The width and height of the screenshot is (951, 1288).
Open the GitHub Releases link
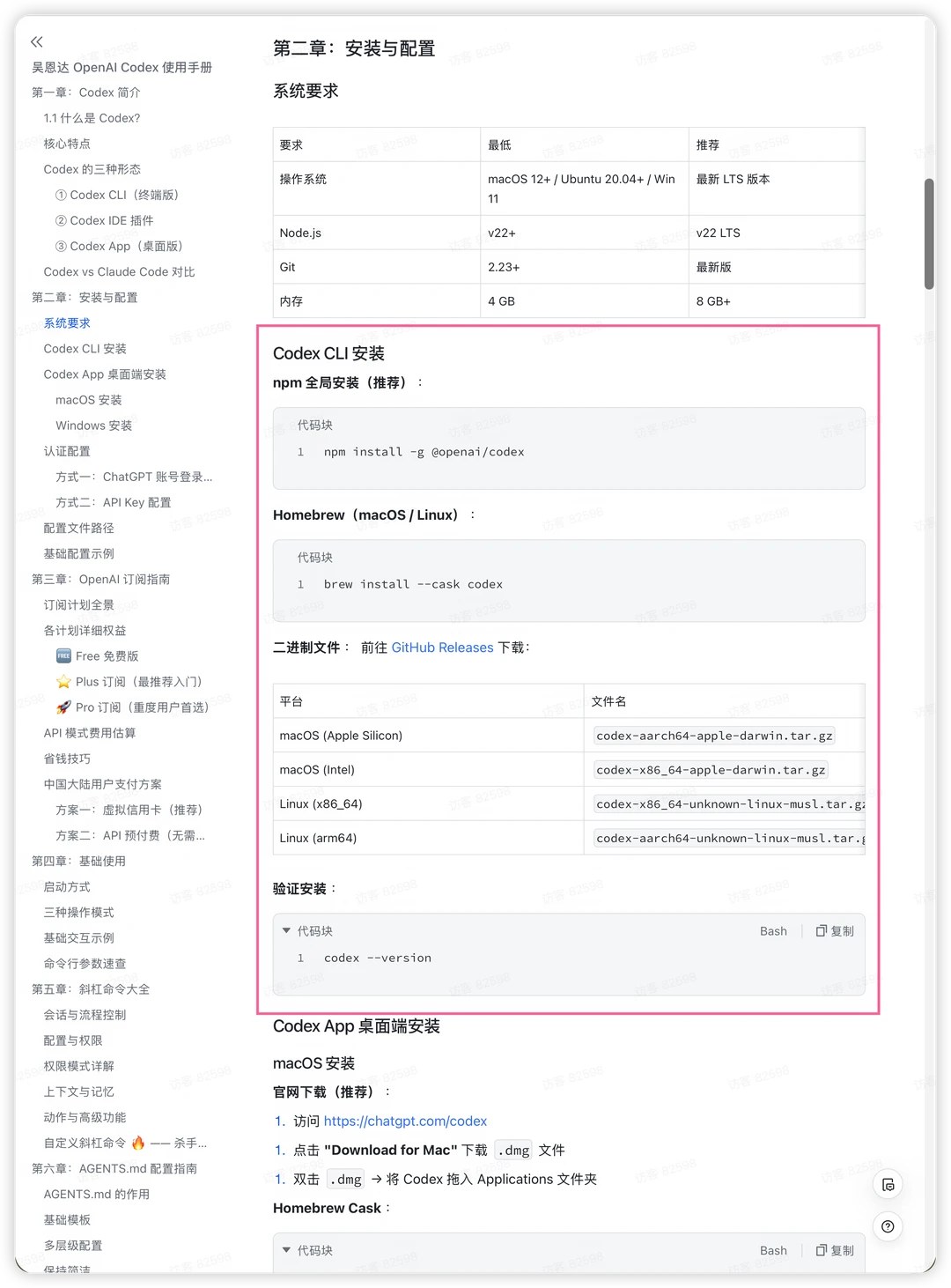point(442,648)
